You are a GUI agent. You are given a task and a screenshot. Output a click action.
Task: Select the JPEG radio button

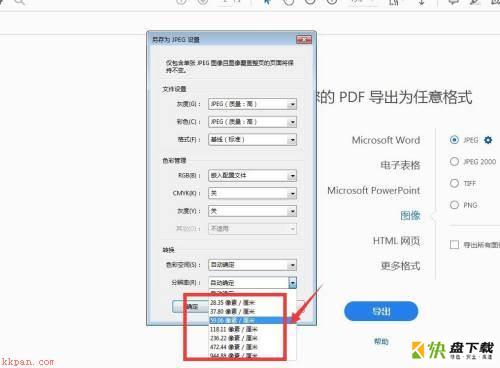pos(454,140)
